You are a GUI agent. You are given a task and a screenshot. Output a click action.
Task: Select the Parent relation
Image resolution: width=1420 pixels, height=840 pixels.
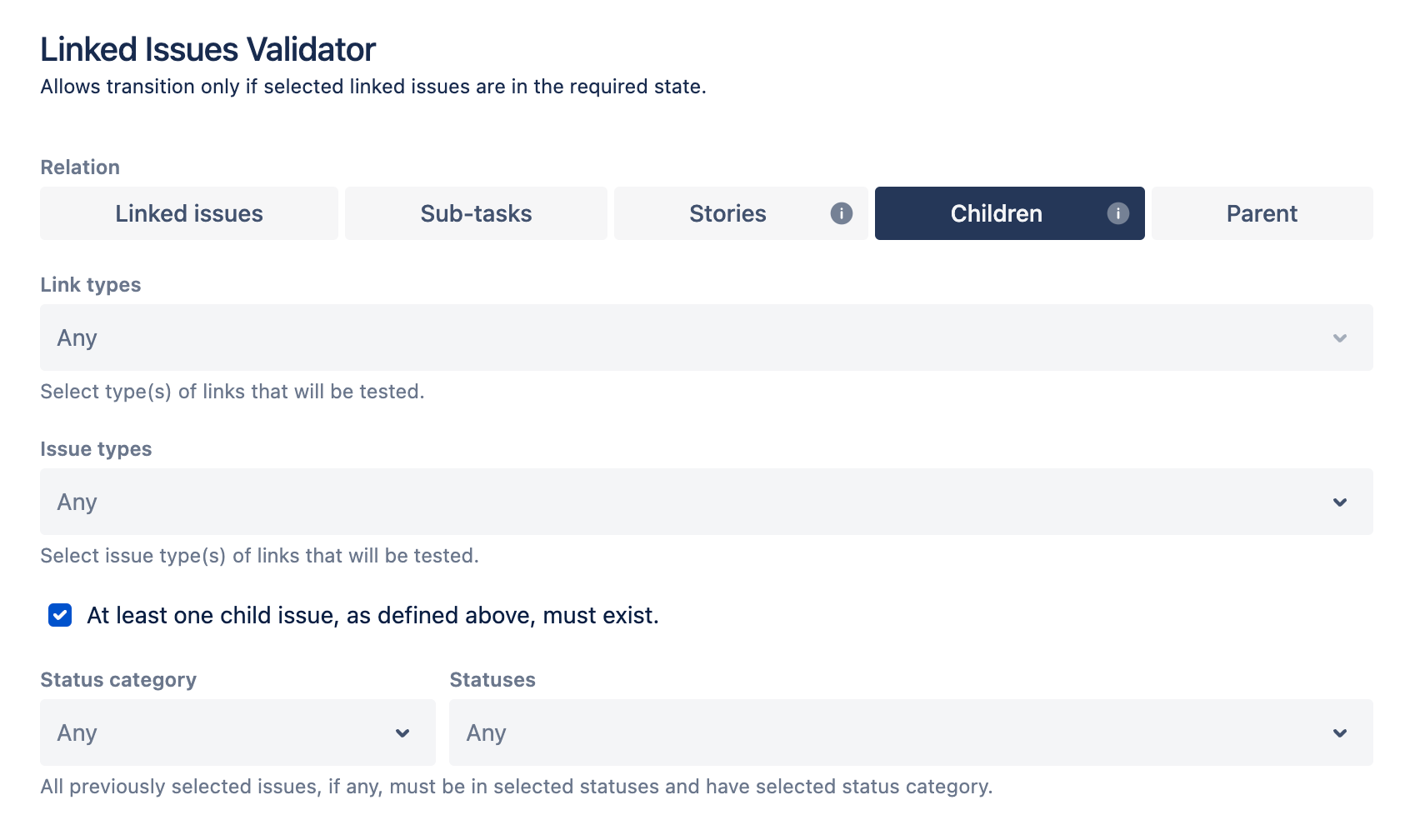(x=1262, y=213)
